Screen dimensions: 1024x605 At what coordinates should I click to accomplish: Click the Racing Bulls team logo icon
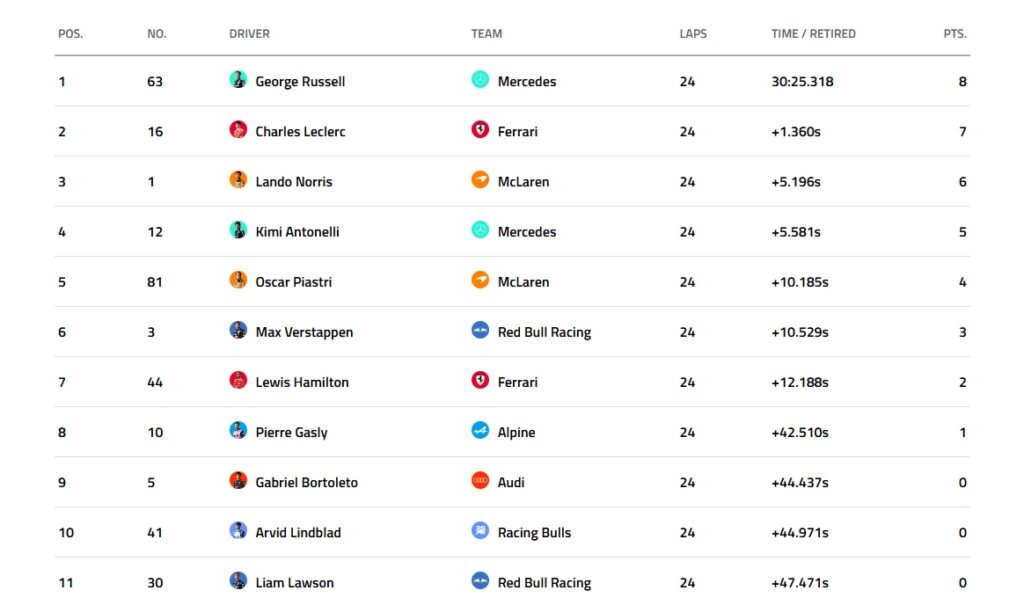pos(480,531)
